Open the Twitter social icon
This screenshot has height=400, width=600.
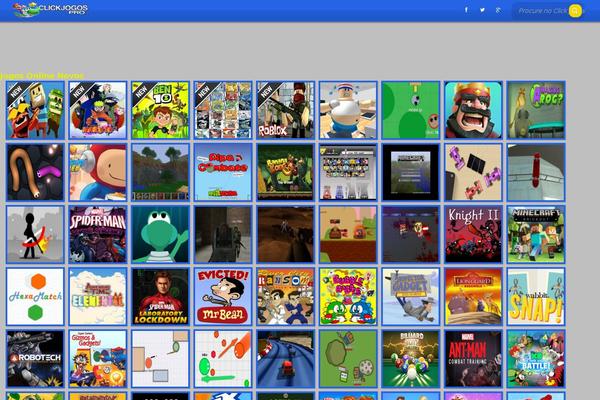click(x=482, y=10)
